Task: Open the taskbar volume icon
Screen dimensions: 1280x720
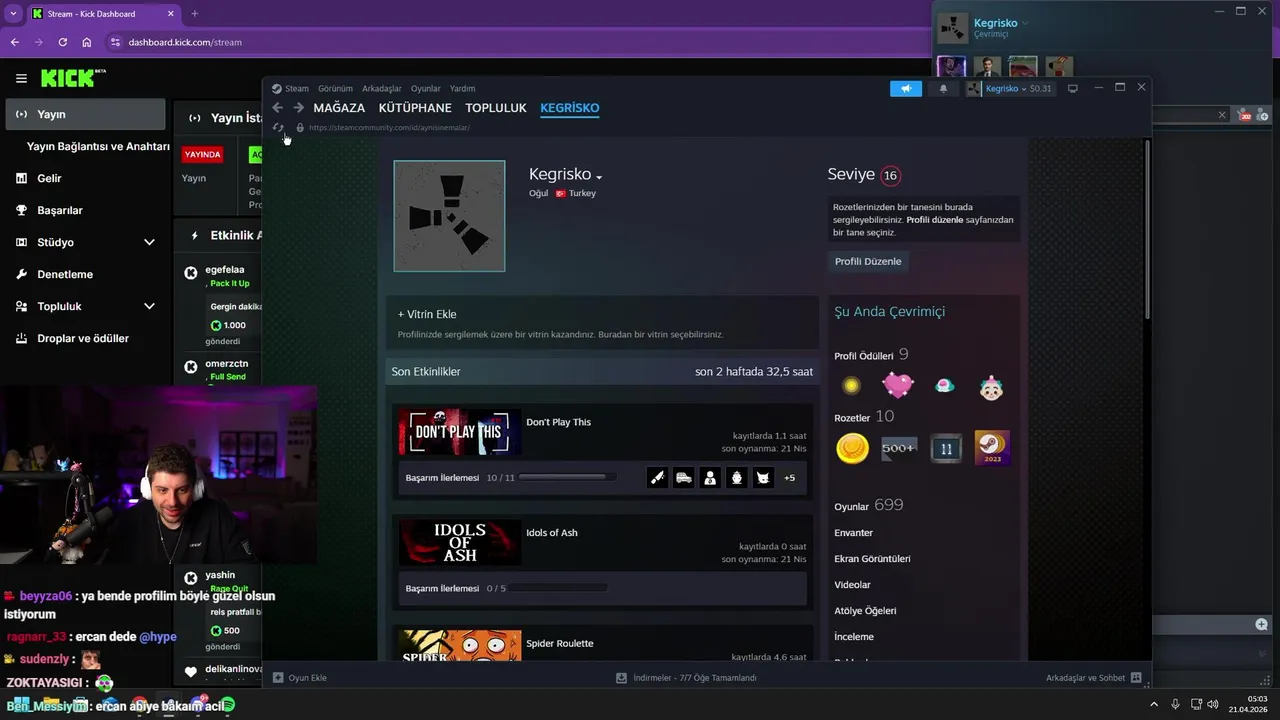Action: (x=1213, y=705)
